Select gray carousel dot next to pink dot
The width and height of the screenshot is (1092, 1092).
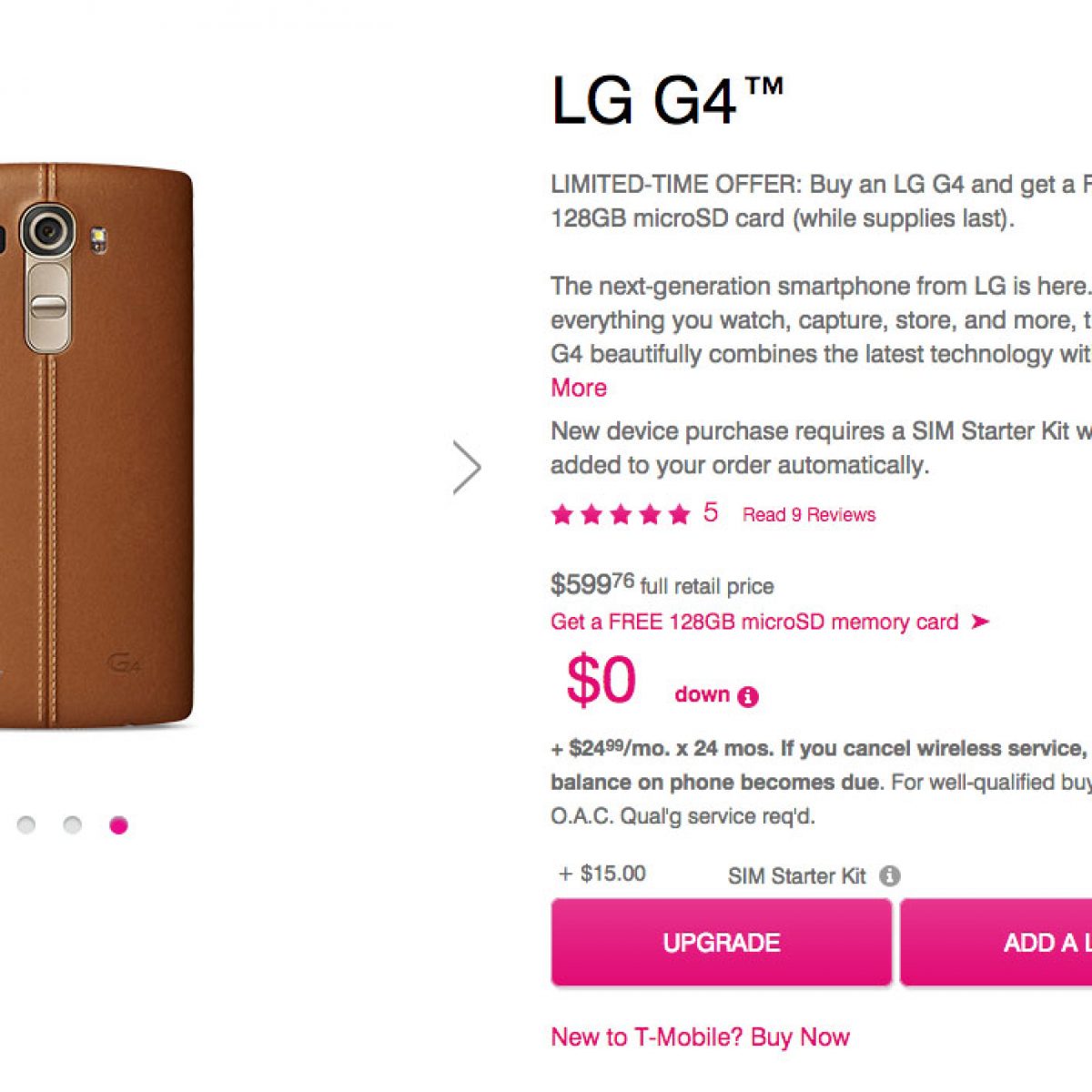pos(72,825)
